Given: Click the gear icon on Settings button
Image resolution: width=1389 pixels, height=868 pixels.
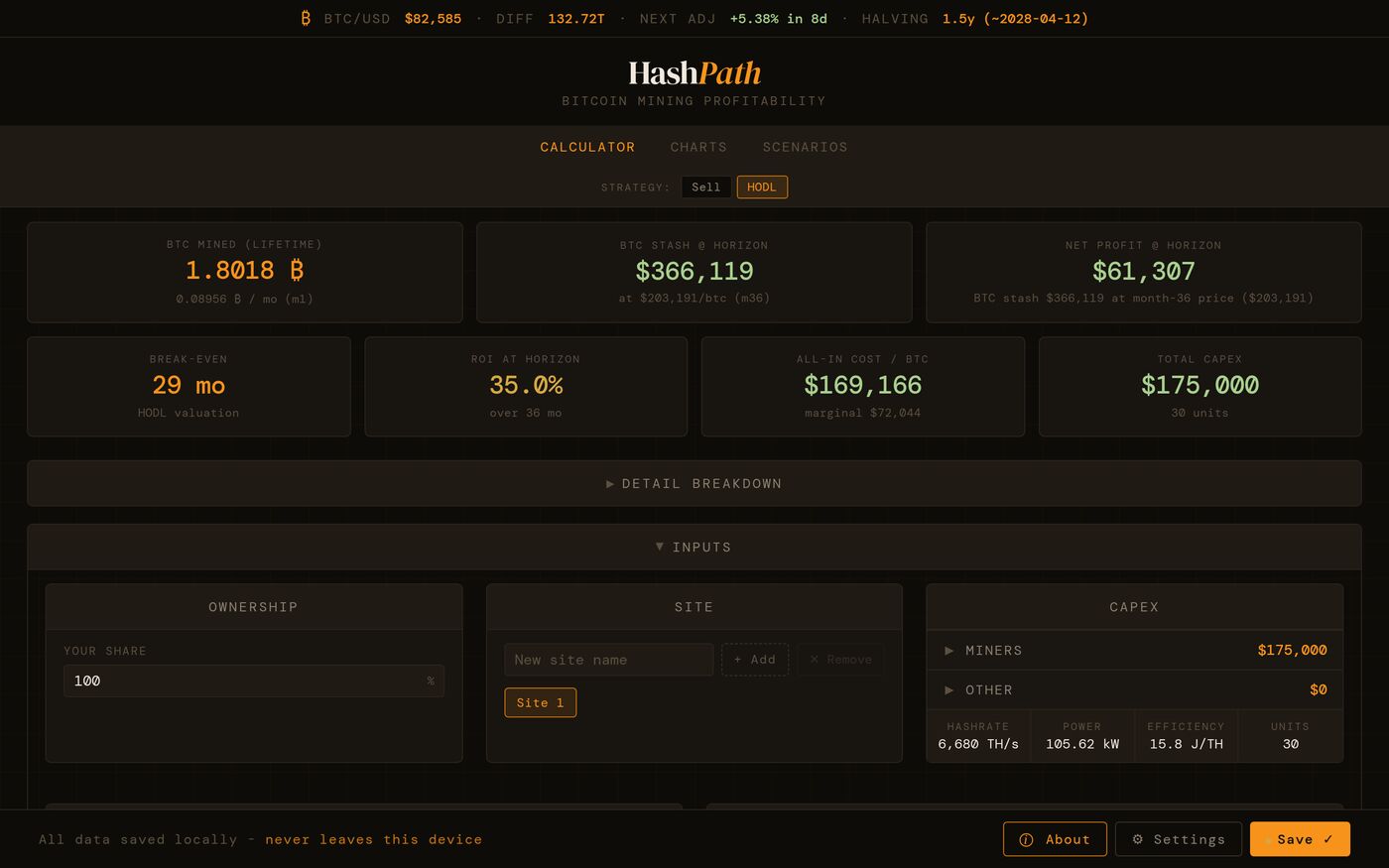Looking at the screenshot, I should [x=1137, y=839].
